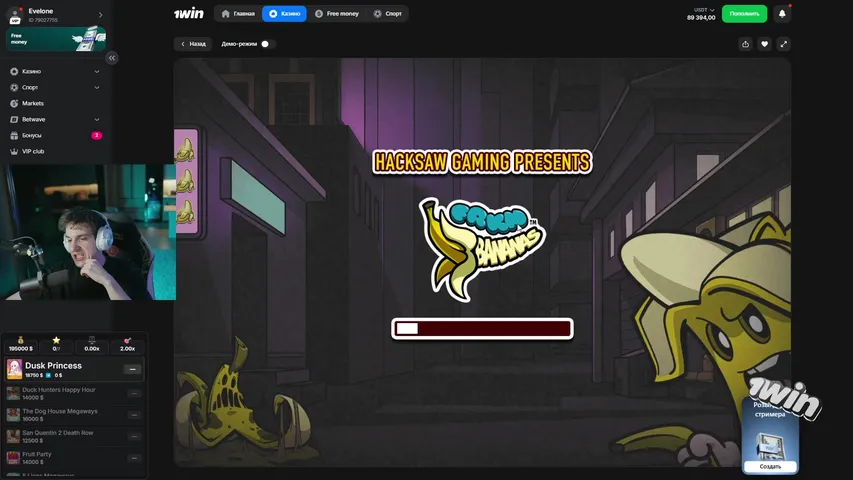
Task: Click San Quentin 2 Death Row title
Action: (x=58, y=433)
